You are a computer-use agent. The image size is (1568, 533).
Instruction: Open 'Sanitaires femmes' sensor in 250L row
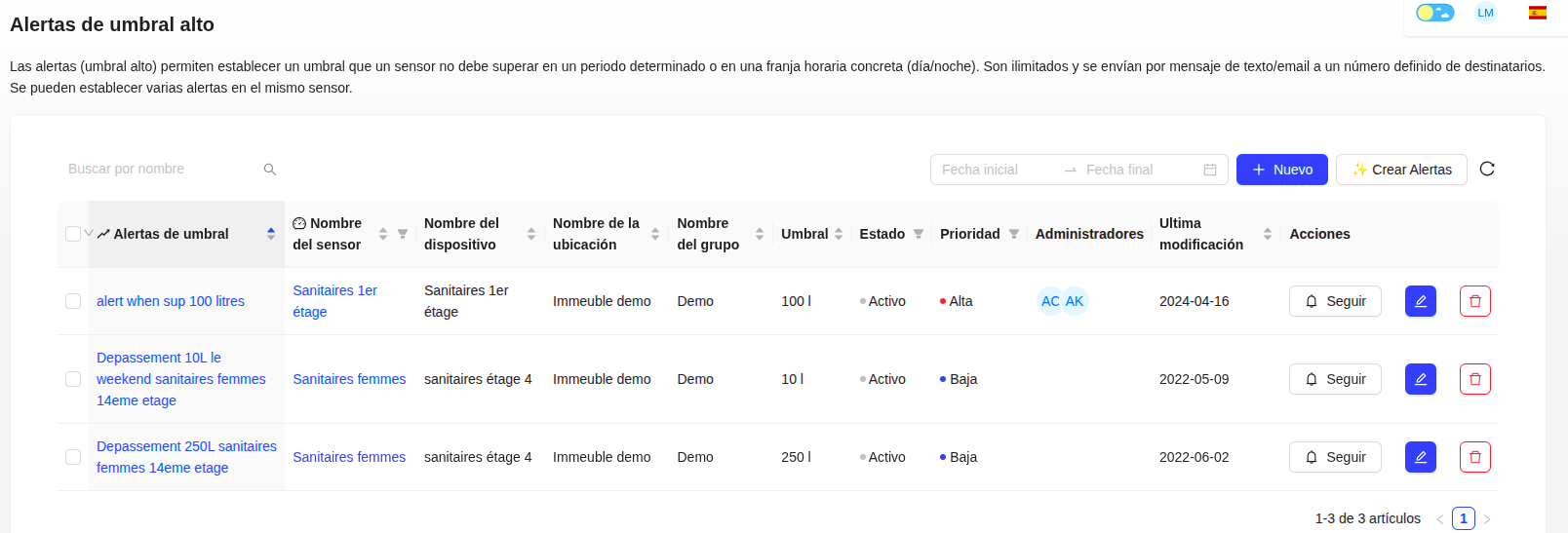[349, 457]
